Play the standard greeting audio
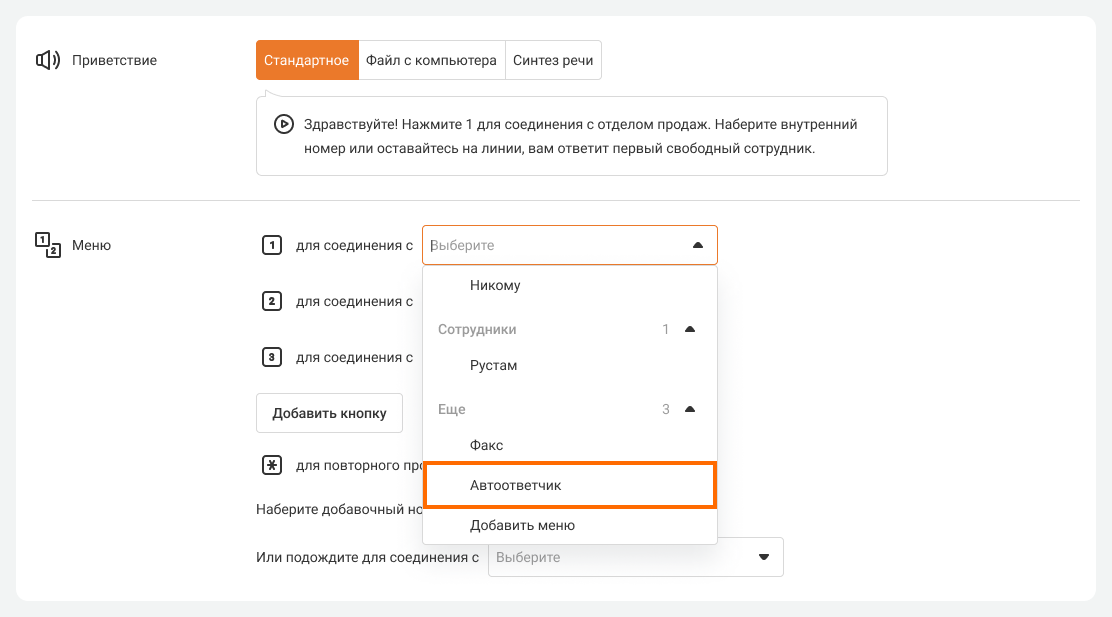The height and width of the screenshot is (617, 1112). tap(283, 125)
